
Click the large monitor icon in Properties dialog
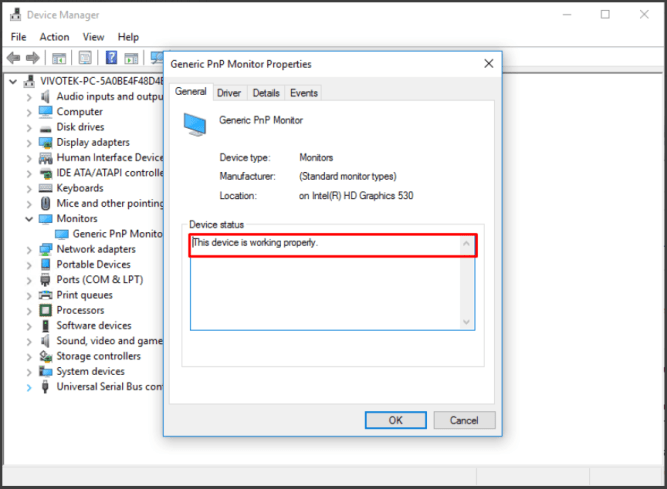195,124
